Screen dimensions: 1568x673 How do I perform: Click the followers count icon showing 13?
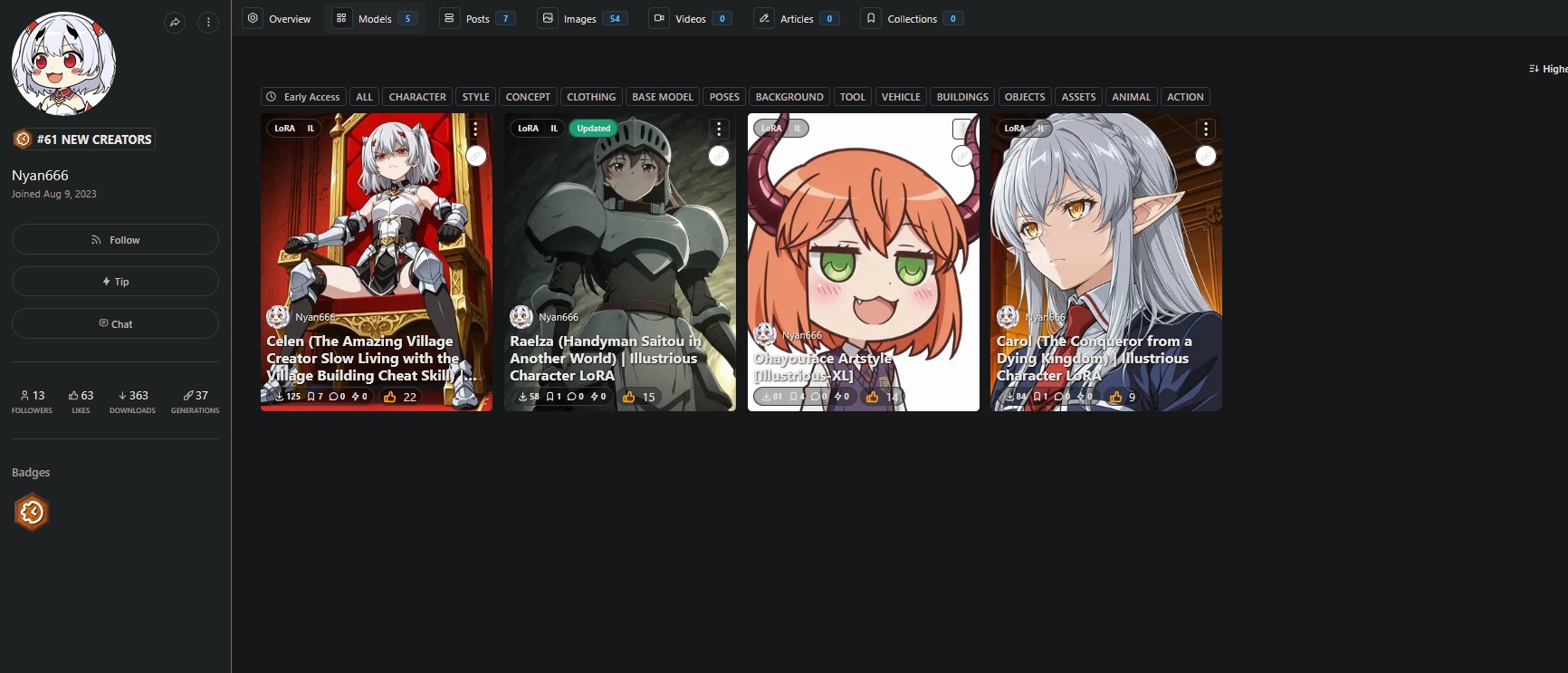click(32, 396)
